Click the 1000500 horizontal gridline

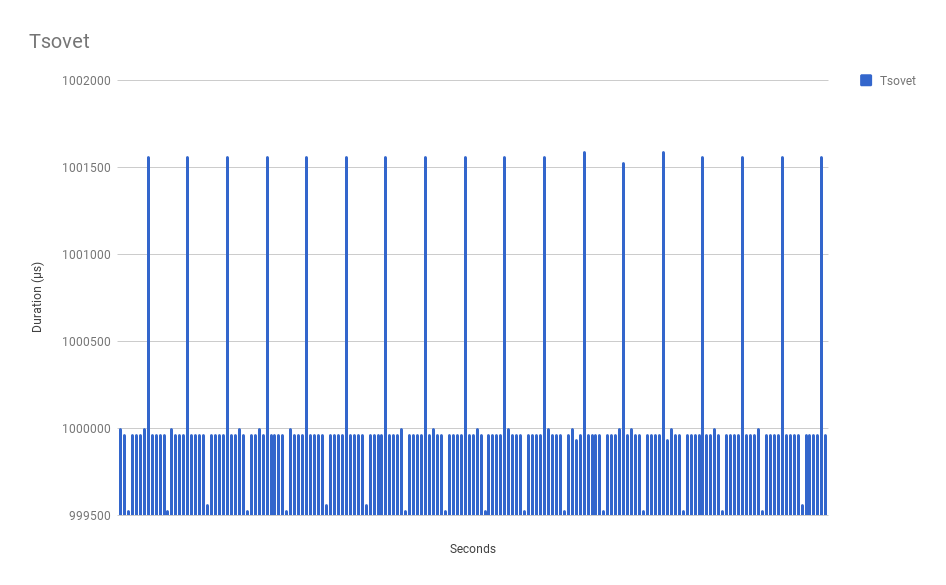click(472, 341)
